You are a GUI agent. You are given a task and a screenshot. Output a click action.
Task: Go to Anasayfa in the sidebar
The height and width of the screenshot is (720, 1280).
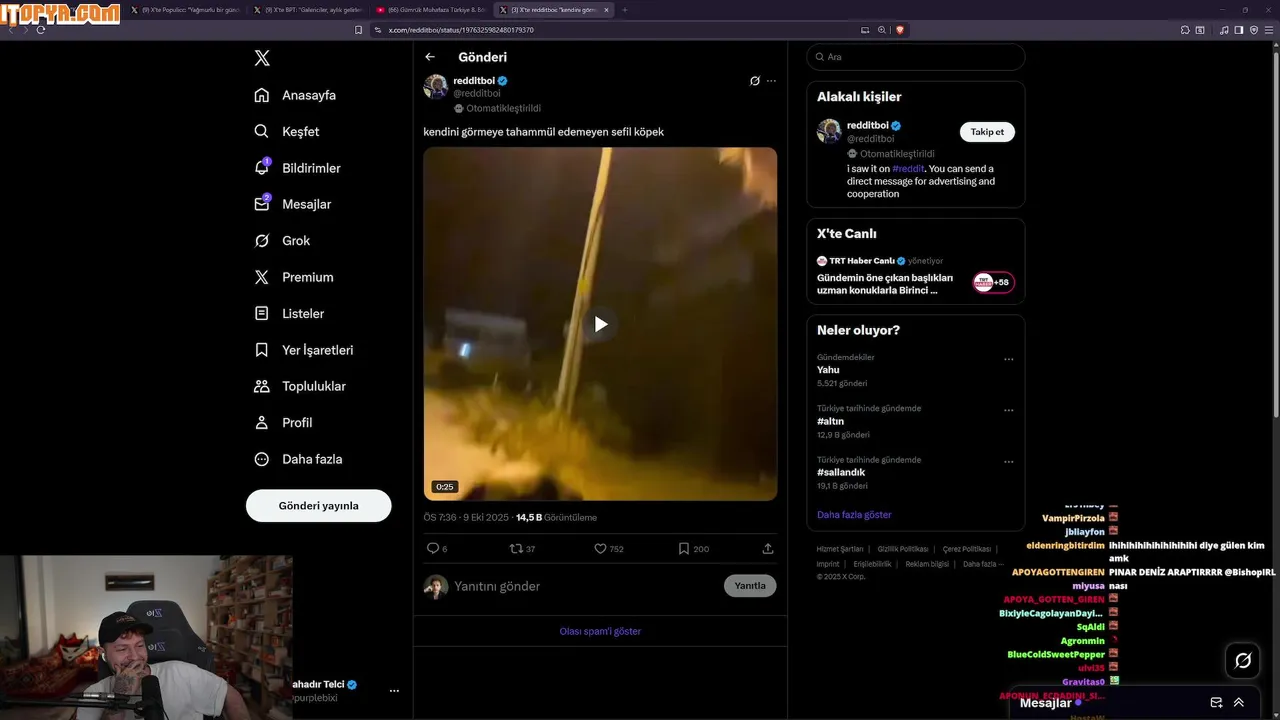295,95
